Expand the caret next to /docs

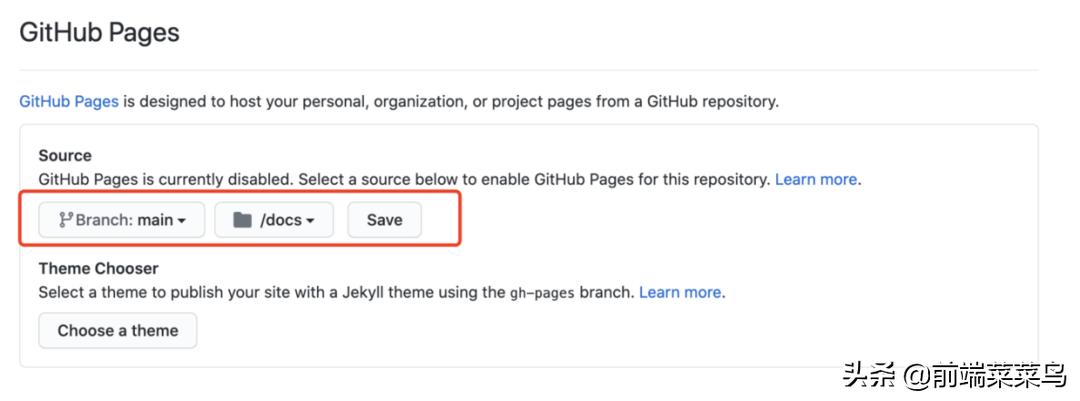(311, 221)
